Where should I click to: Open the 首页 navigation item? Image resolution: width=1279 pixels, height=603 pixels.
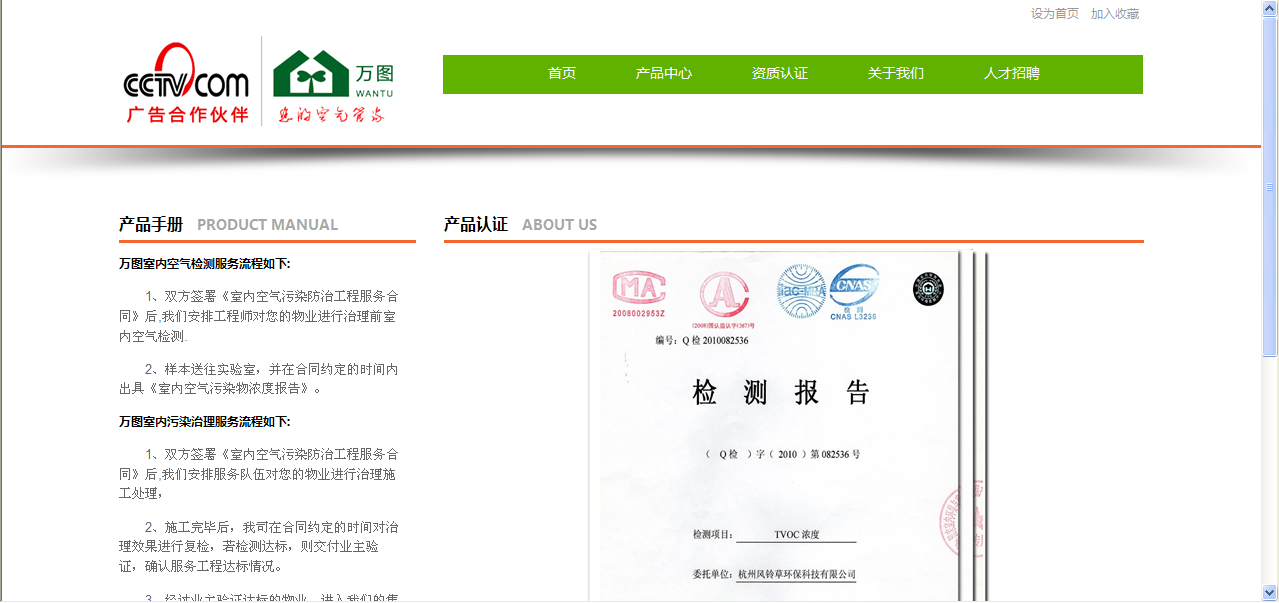562,74
